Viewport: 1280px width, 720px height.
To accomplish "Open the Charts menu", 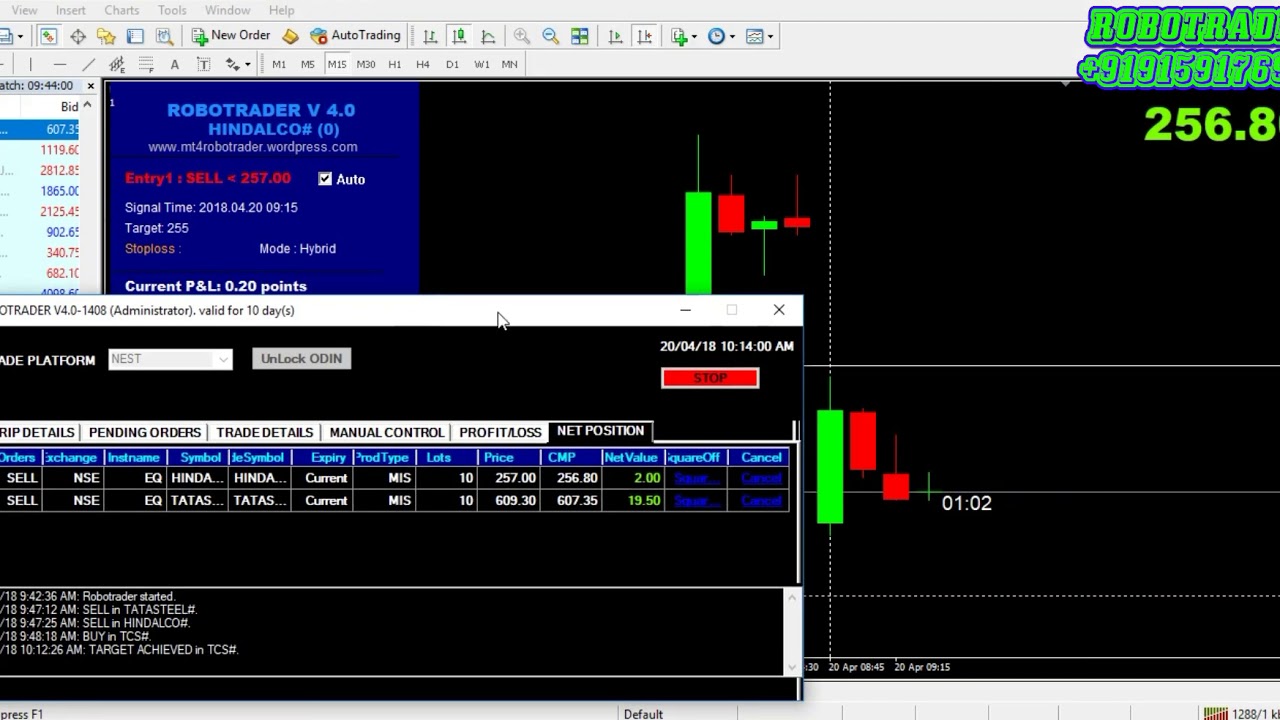I will click(121, 10).
